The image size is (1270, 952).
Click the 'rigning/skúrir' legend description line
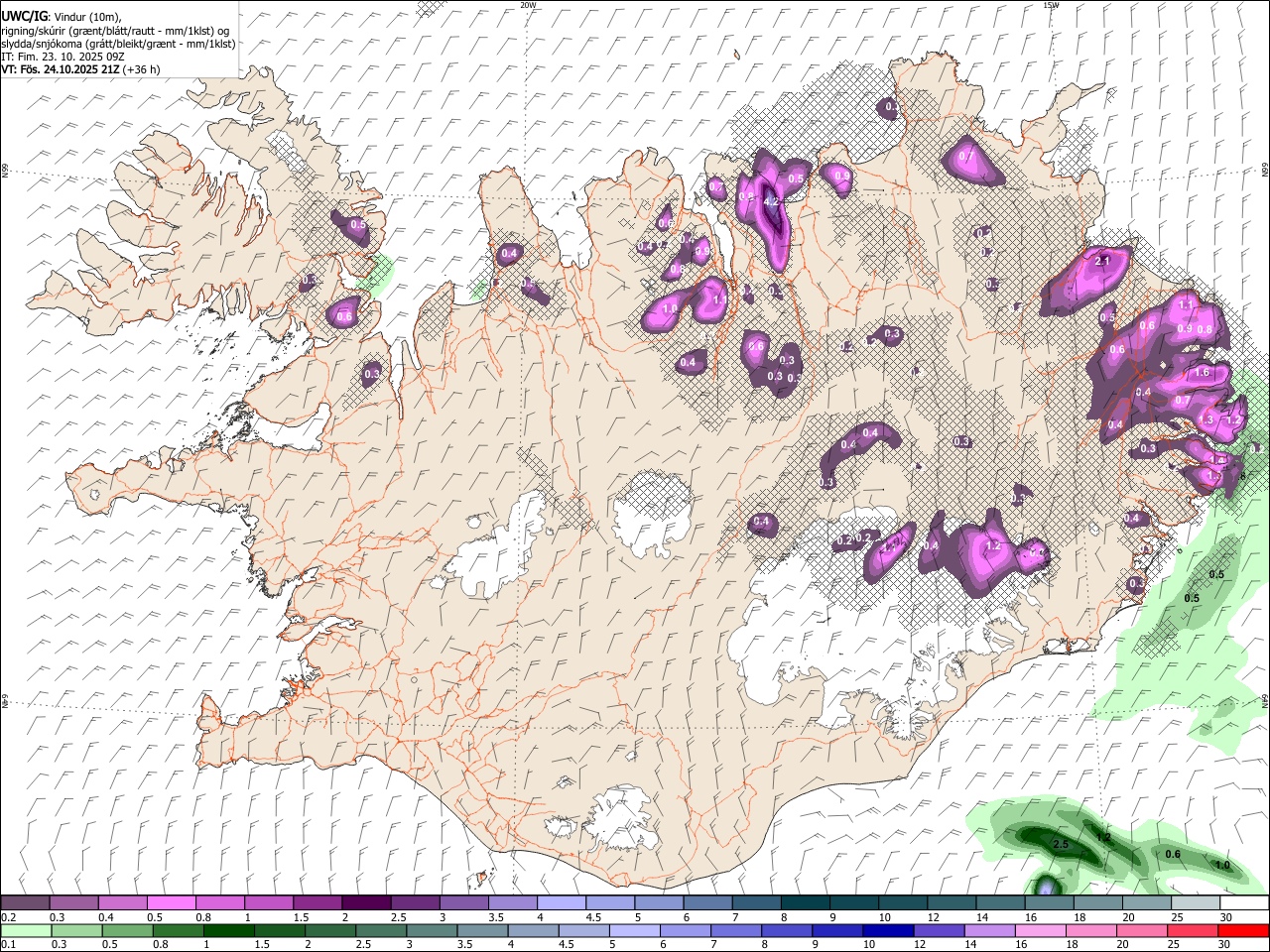tap(115, 31)
